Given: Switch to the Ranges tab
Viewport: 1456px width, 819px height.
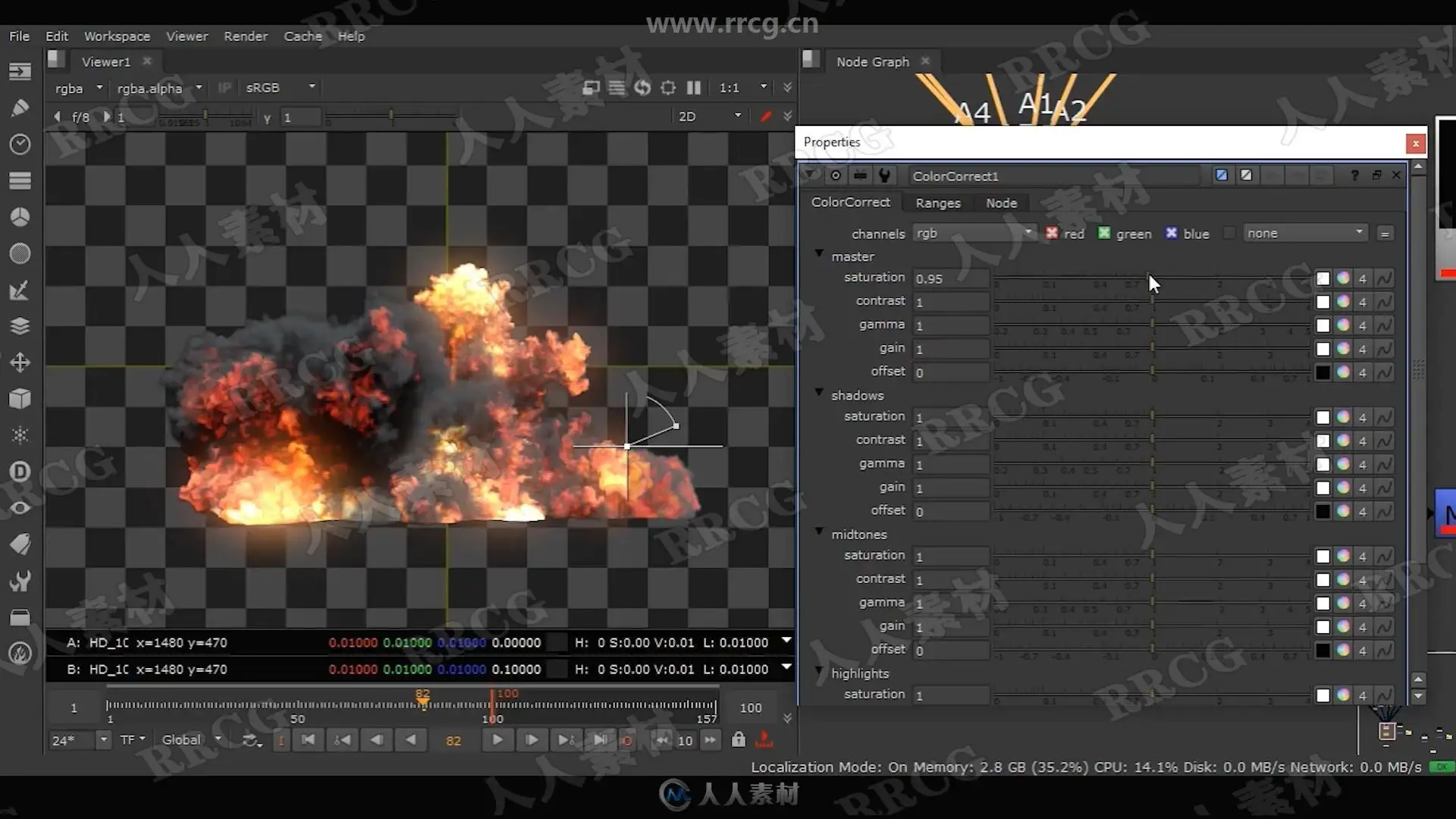Looking at the screenshot, I should (937, 203).
